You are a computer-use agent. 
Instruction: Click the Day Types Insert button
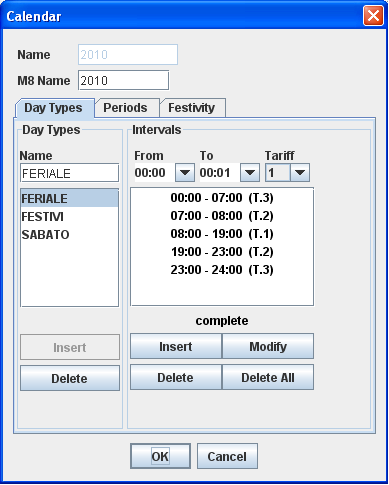pyautogui.click(x=70, y=347)
